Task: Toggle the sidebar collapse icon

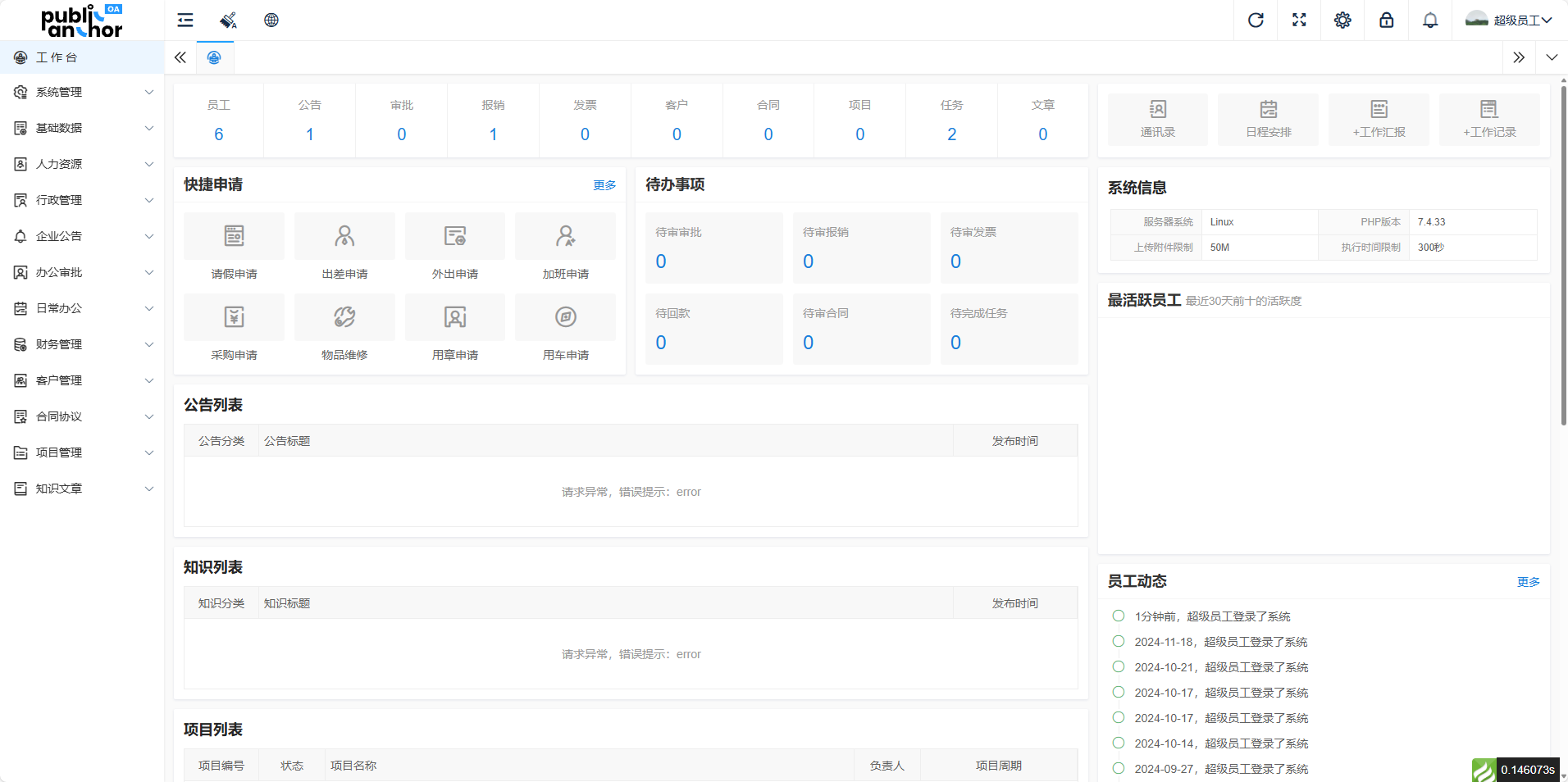Action: (x=185, y=20)
